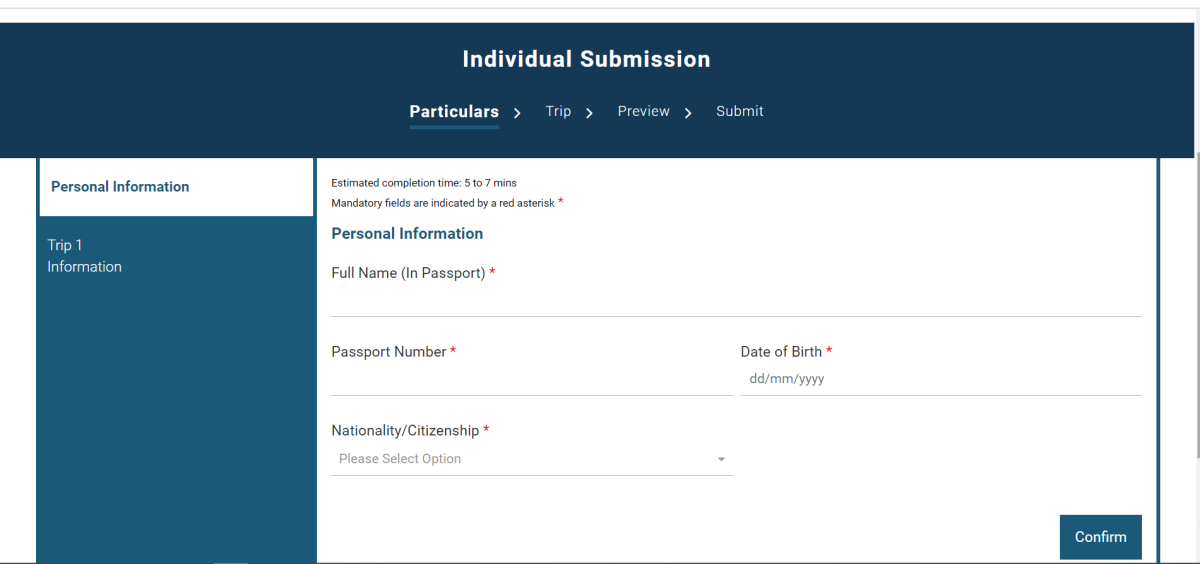Click the arrow after the Particulars step
Screen dimensions: 1200x564
click(517, 113)
